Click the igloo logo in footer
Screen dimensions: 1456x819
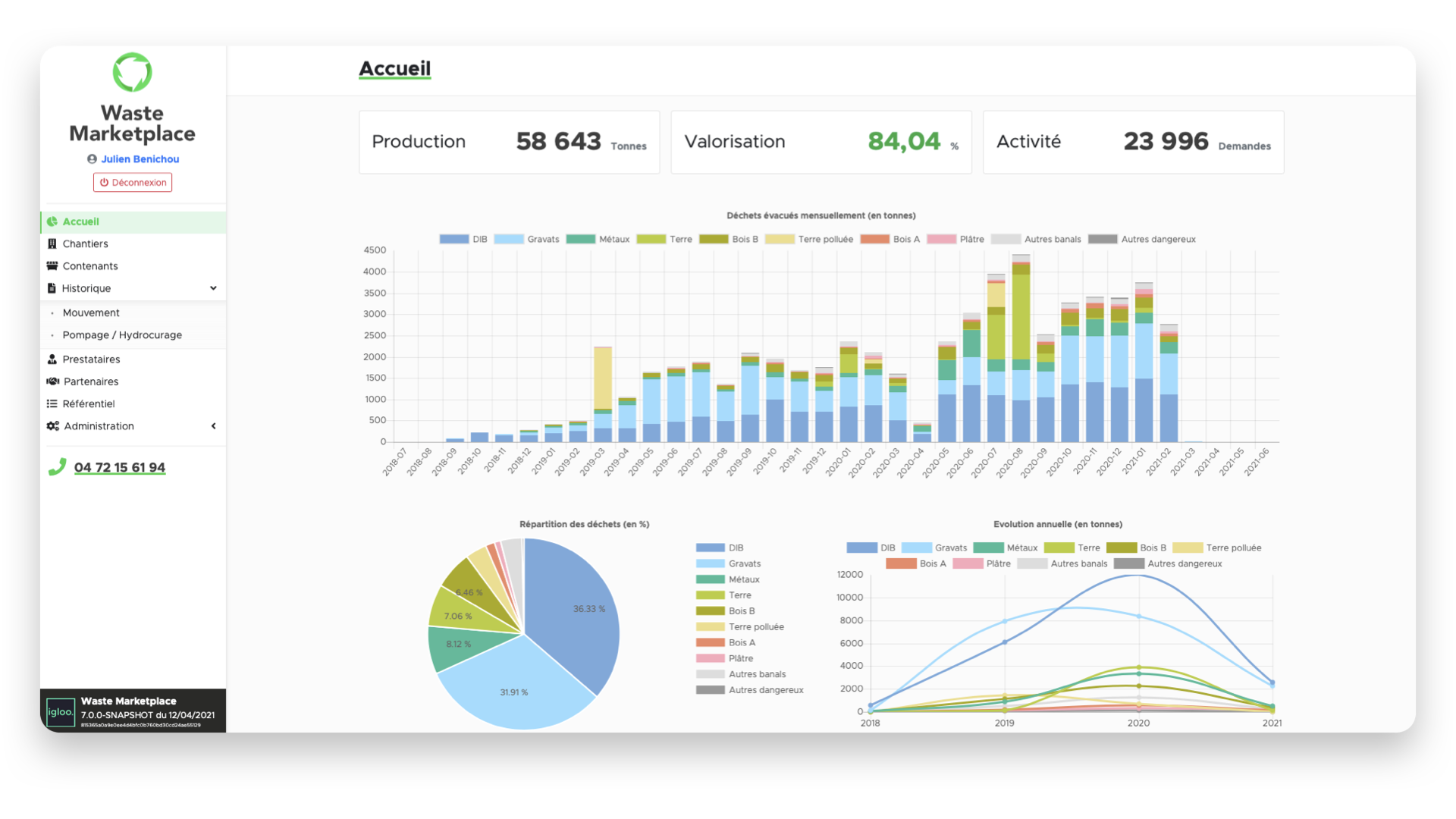point(61,712)
